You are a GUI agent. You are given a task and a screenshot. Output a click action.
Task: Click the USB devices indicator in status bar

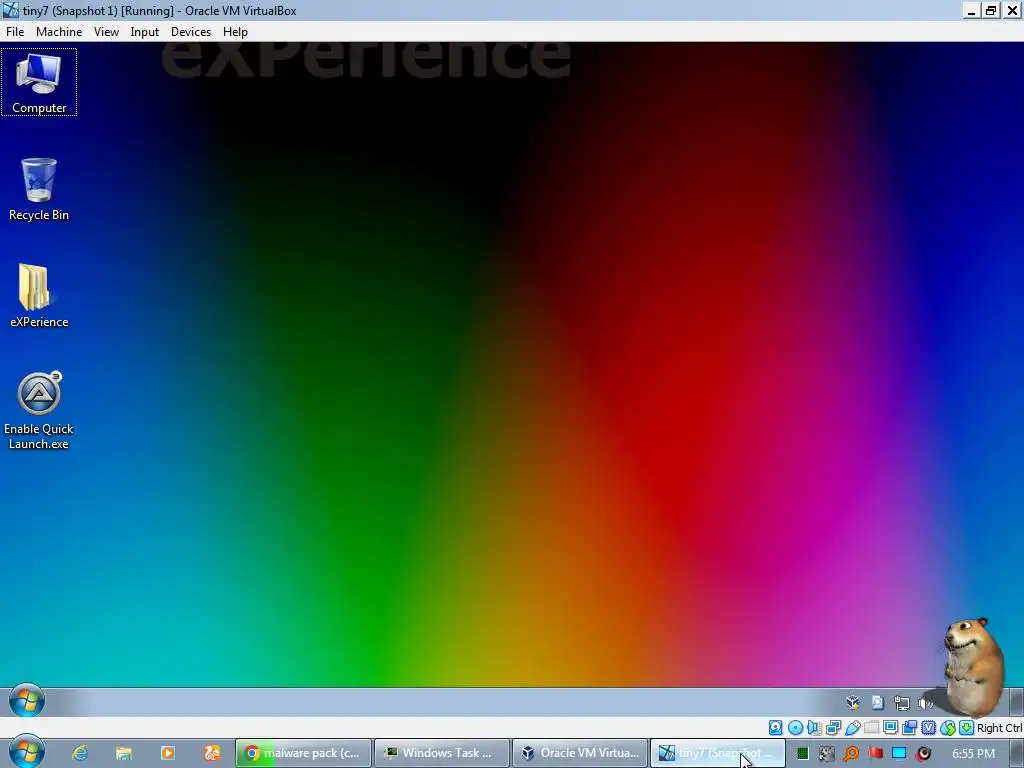pos(852,728)
